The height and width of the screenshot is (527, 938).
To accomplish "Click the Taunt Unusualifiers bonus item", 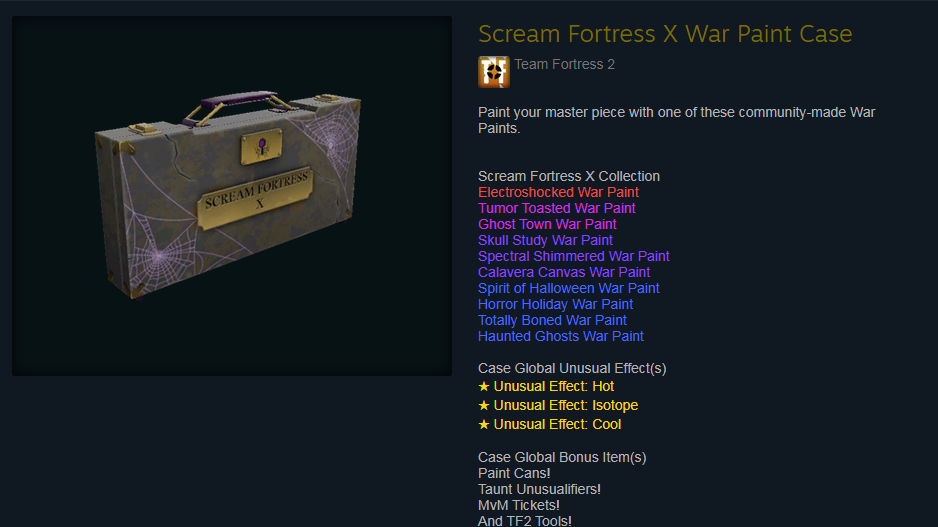I will [x=539, y=489].
